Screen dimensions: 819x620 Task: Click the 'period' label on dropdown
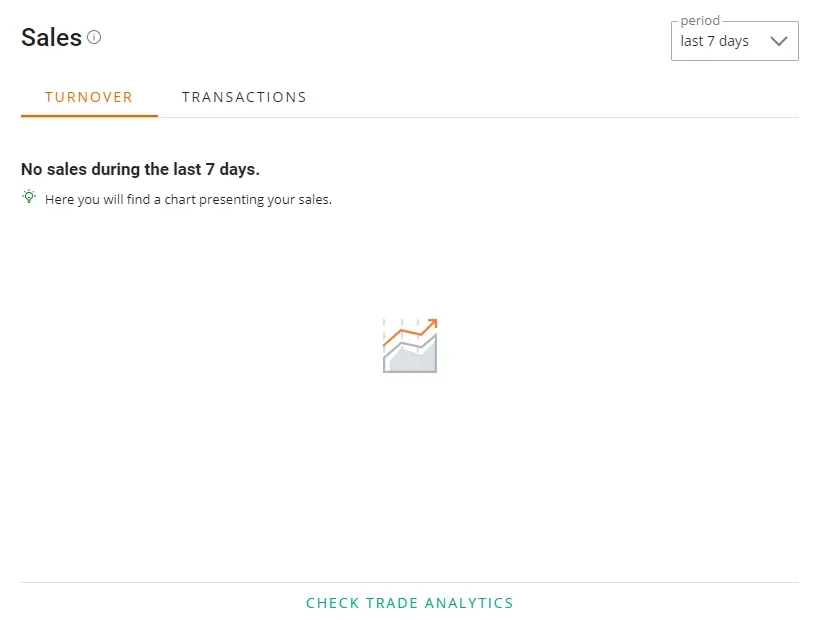pos(700,21)
